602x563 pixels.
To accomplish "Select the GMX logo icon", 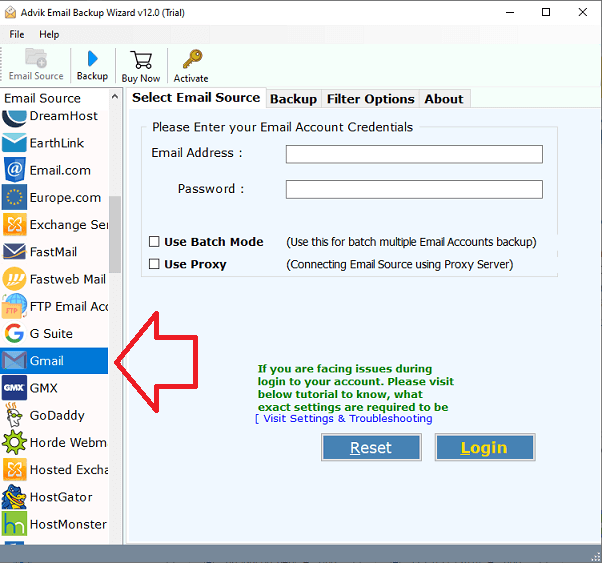I will pyautogui.click(x=14, y=388).
